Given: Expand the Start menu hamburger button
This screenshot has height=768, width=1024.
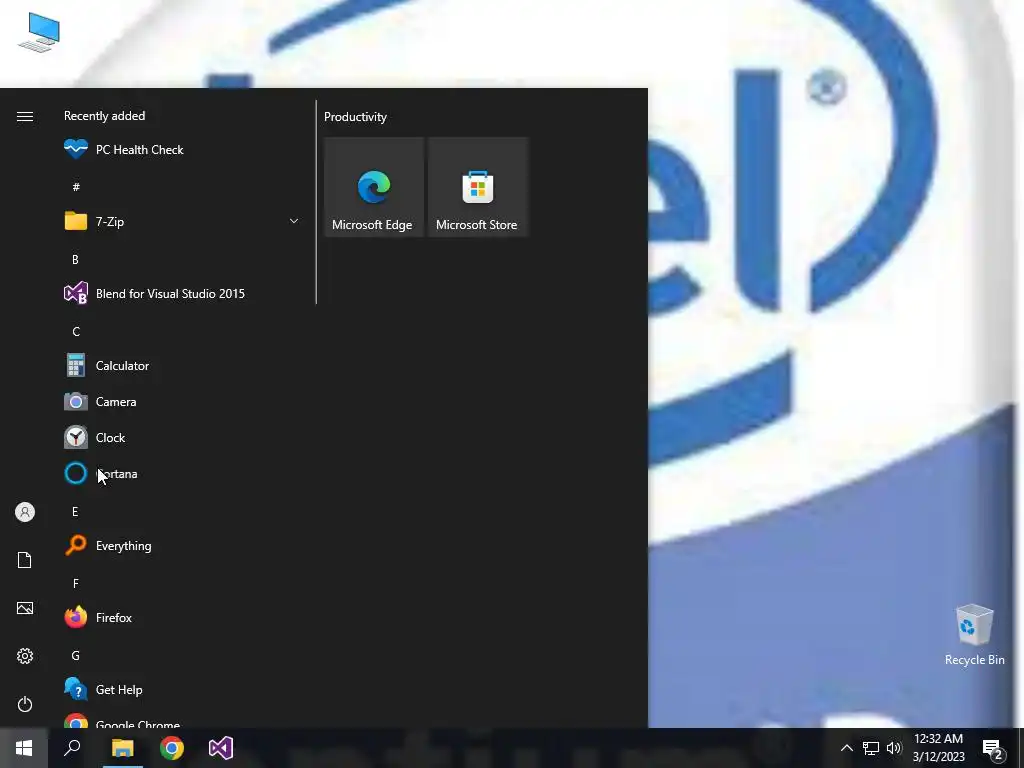Looking at the screenshot, I should tap(25, 116).
